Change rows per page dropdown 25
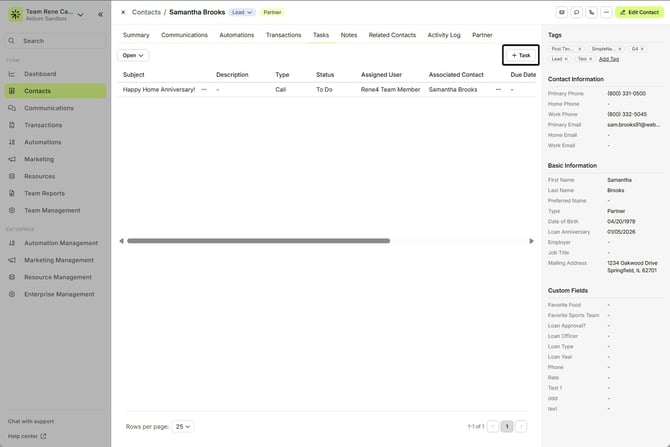670x447 pixels. (183, 426)
